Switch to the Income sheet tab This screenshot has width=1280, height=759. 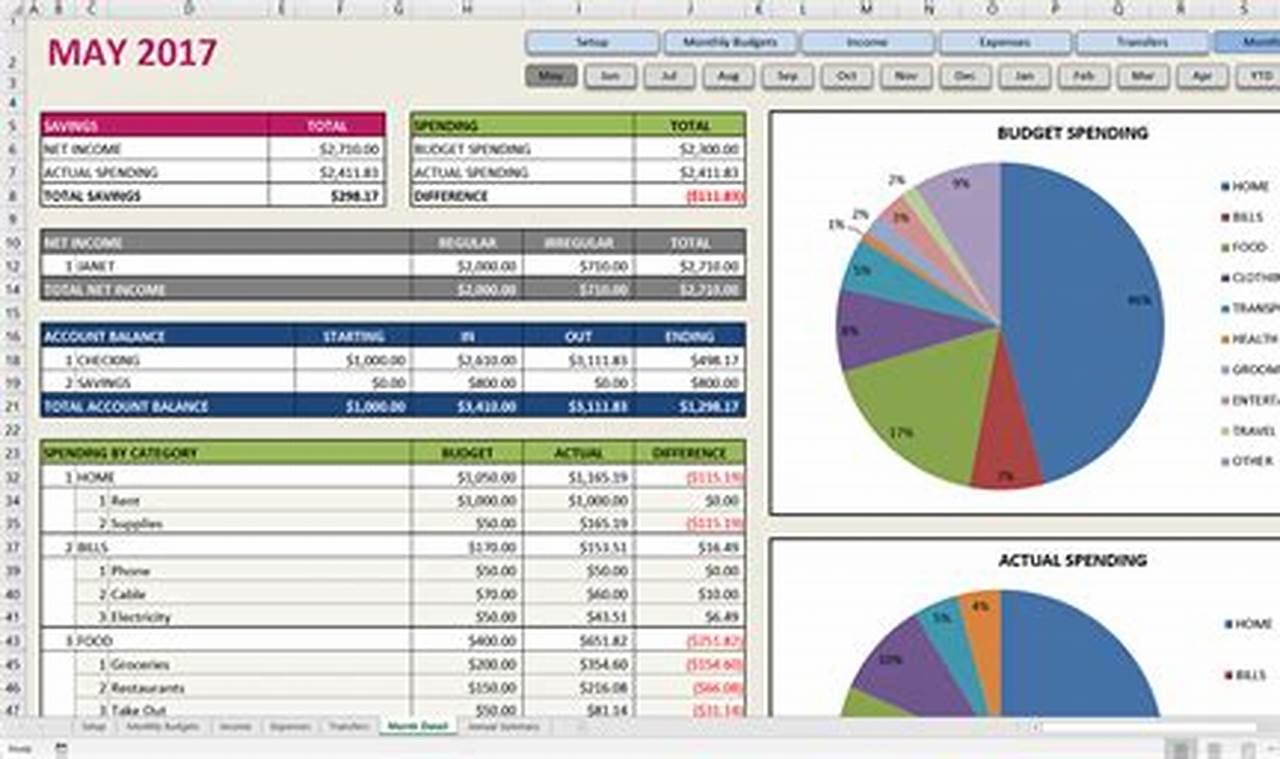click(235, 727)
